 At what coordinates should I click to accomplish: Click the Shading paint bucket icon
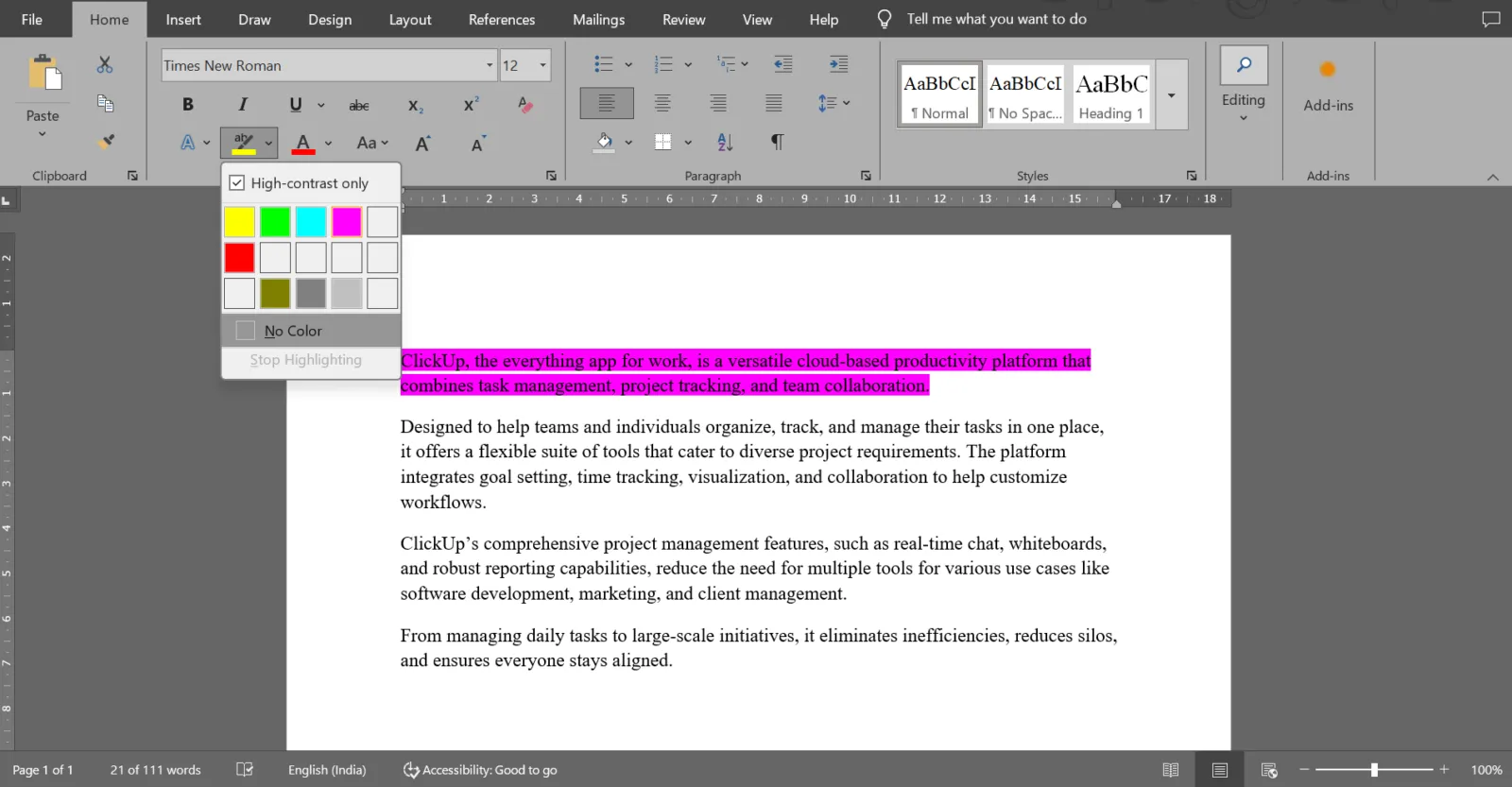pyautogui.click(x=605, y=142)
